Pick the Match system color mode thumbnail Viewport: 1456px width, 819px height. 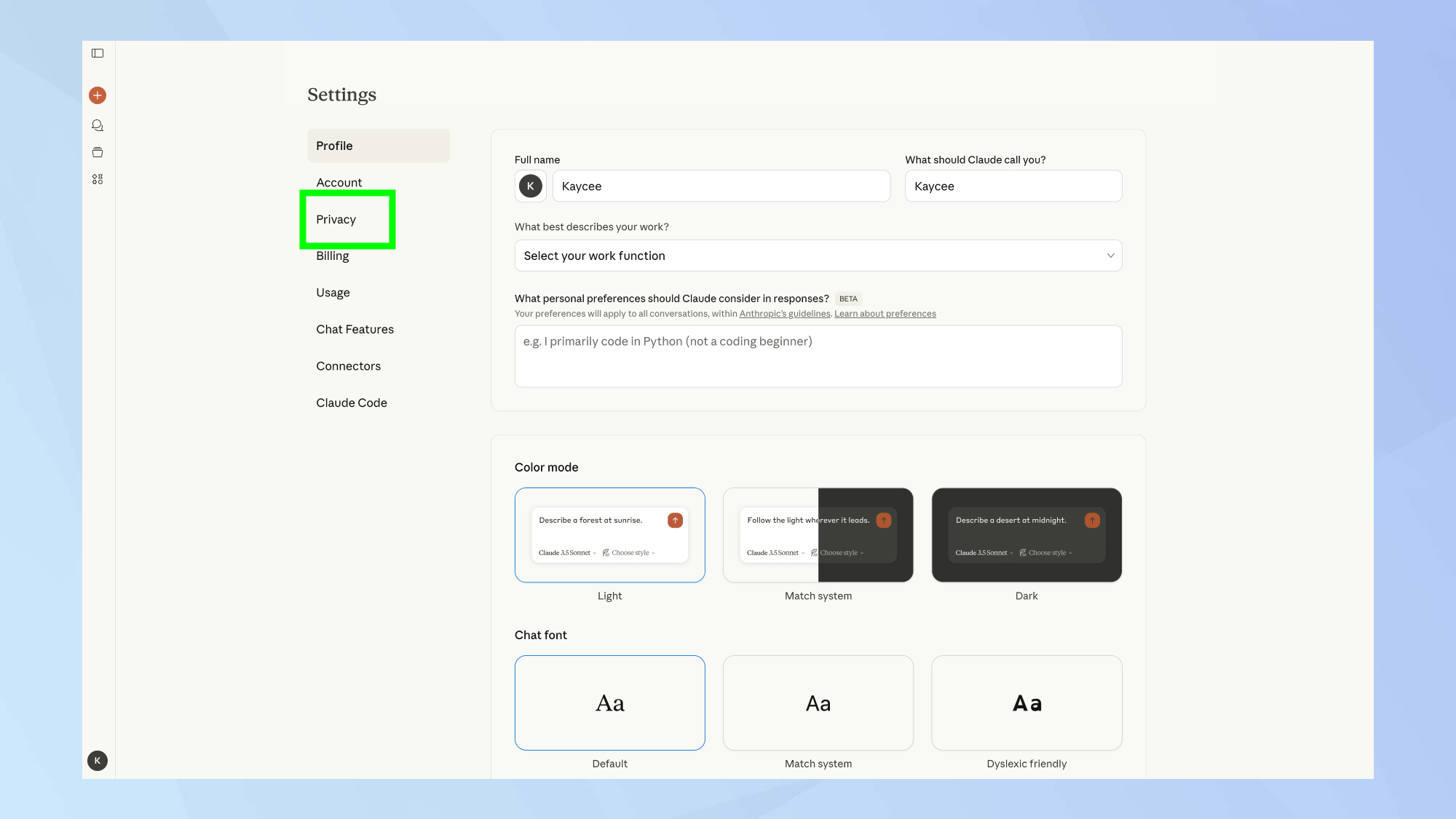(818, 535)
